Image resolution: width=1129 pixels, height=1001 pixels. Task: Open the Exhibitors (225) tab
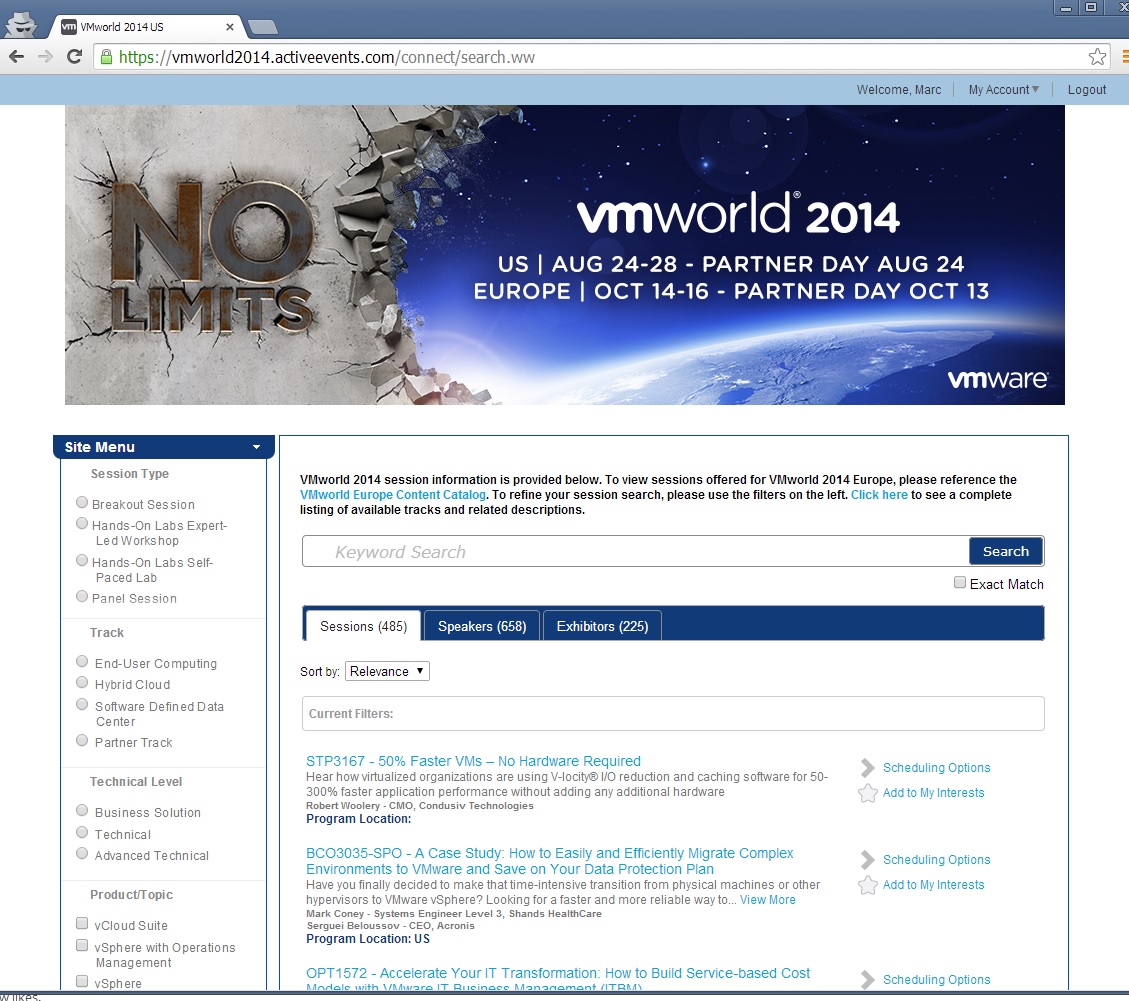(x=602, y=626)
